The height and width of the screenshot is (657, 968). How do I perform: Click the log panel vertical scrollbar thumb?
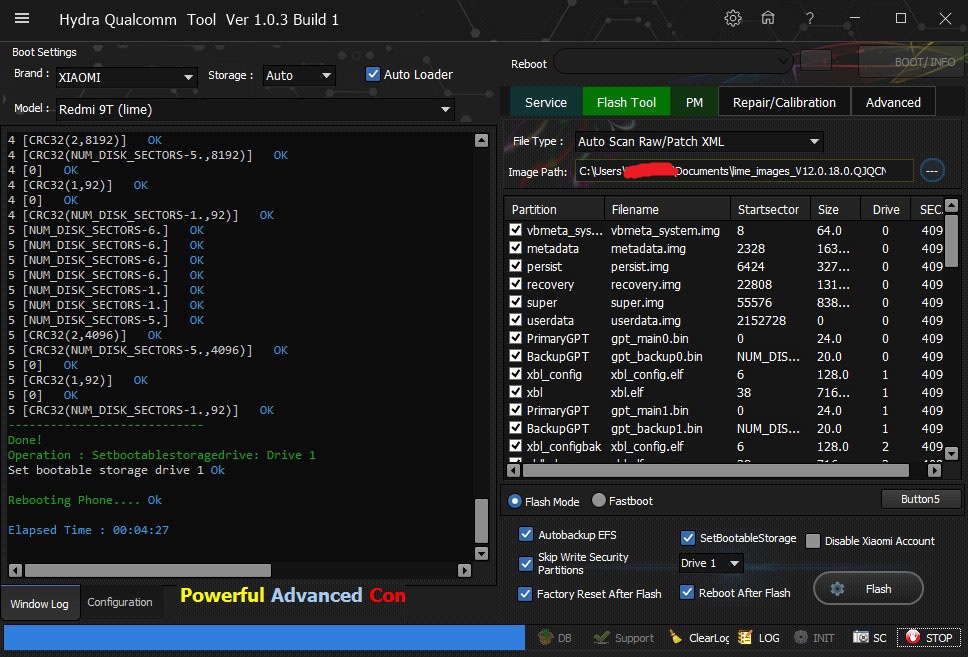coord(482,521)
